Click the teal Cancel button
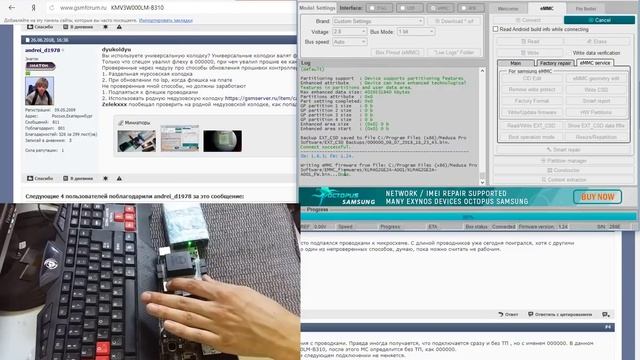The width and height of the screenshot is (640, 360). pyautogui.click(x=599, y=20)
